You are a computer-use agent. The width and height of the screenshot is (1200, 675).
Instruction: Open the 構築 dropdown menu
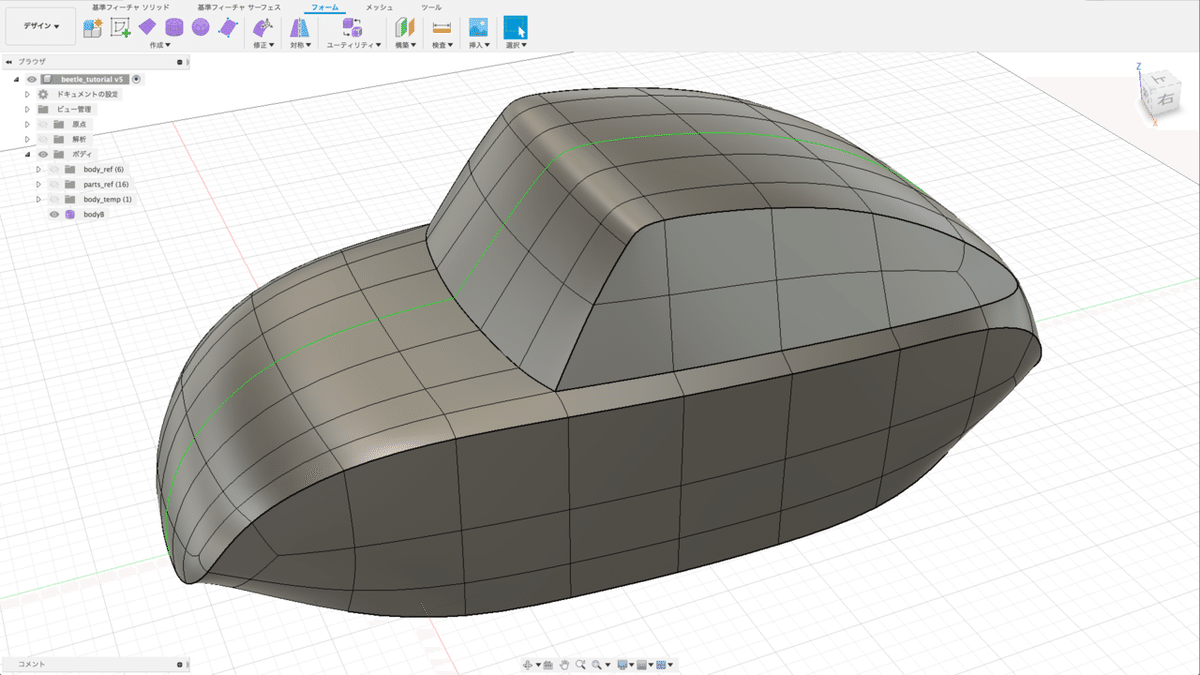coord(406,46)
